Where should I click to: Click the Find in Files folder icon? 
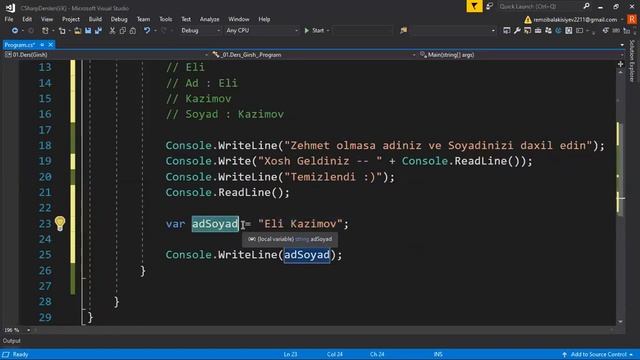point(404,31)
